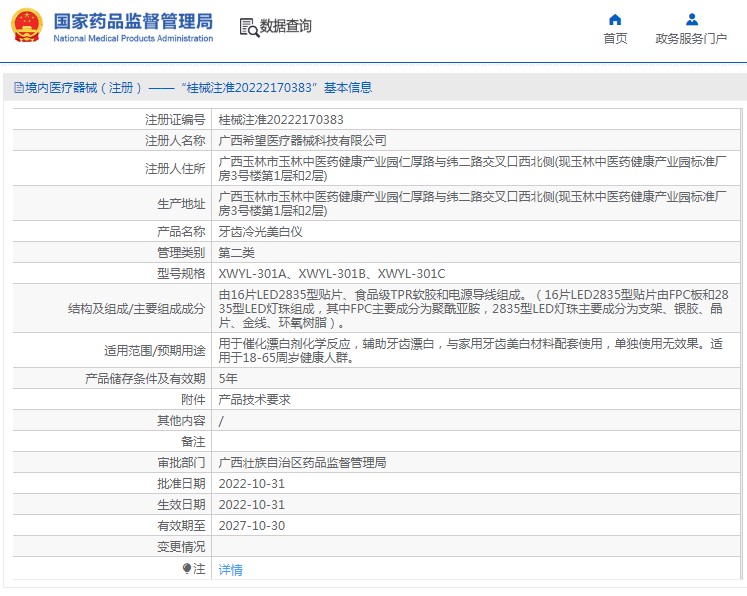
Task: Select expiry date 2027-10-30
Action: (252, 525)
